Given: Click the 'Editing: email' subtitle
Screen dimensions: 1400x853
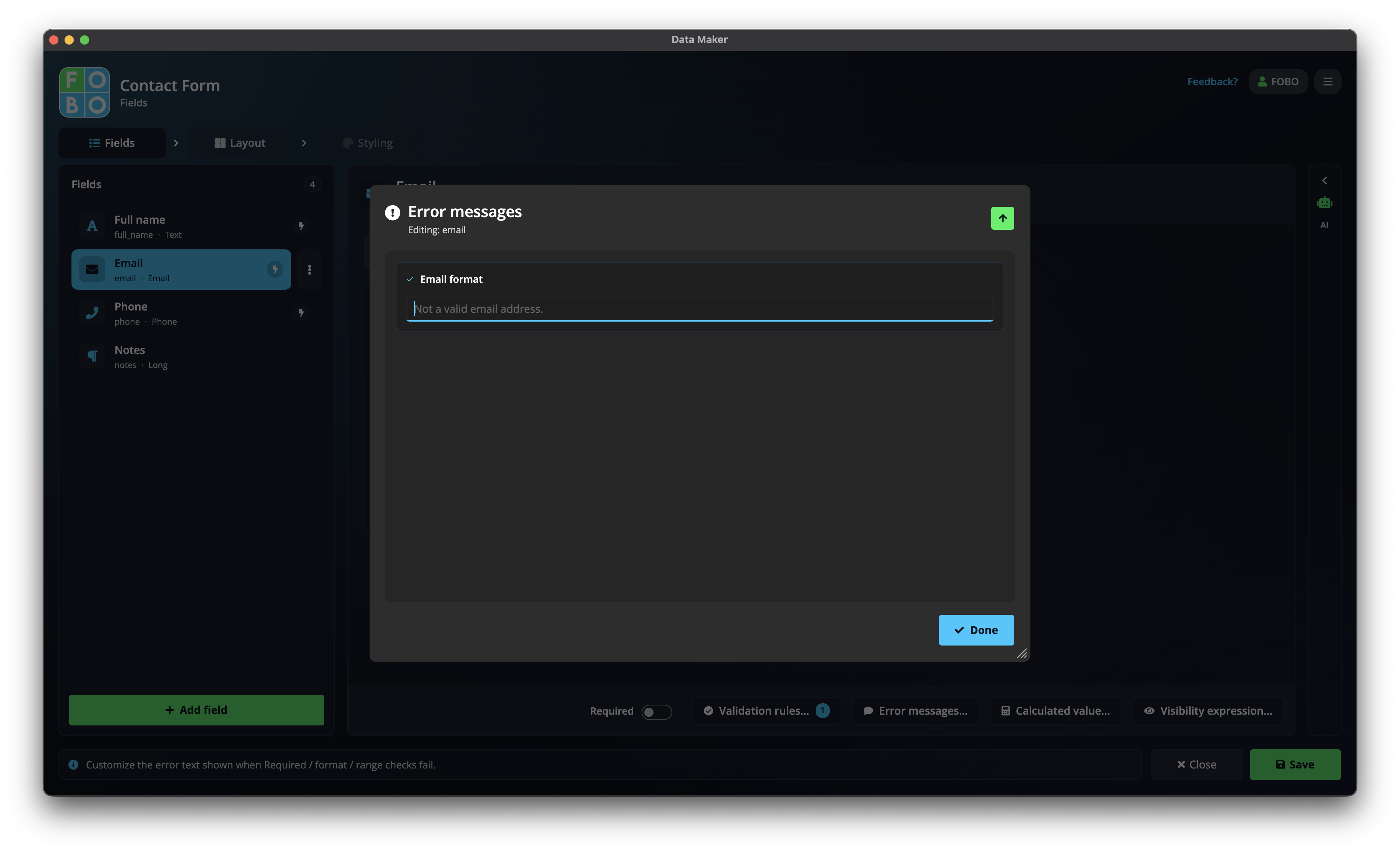Looking at the screenshot, I should 436,230.
